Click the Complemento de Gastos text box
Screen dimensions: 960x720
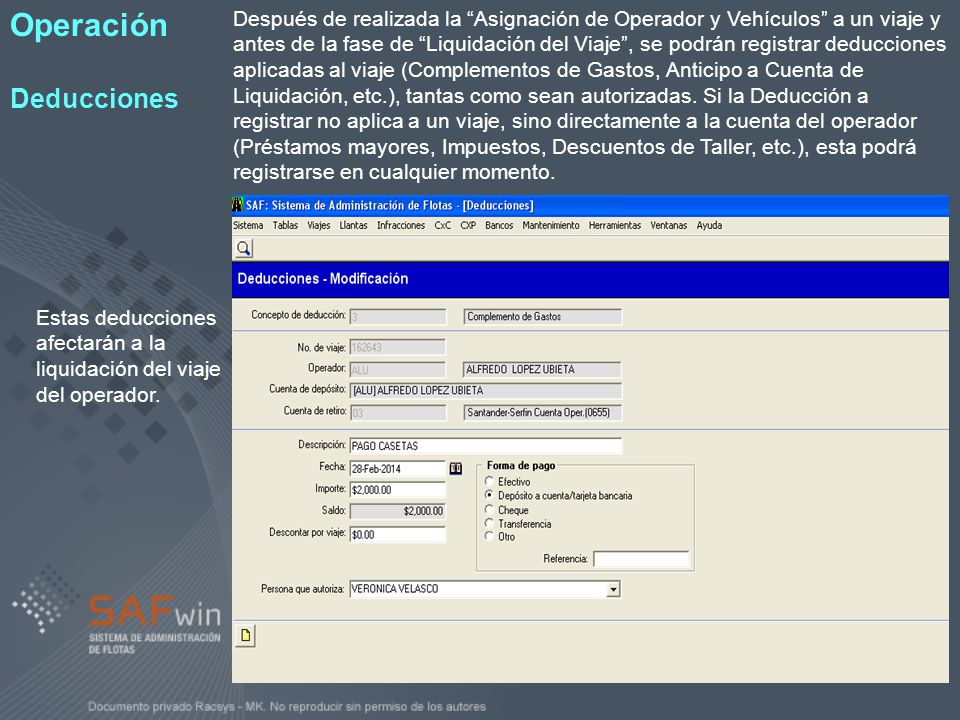pos(542,317)
